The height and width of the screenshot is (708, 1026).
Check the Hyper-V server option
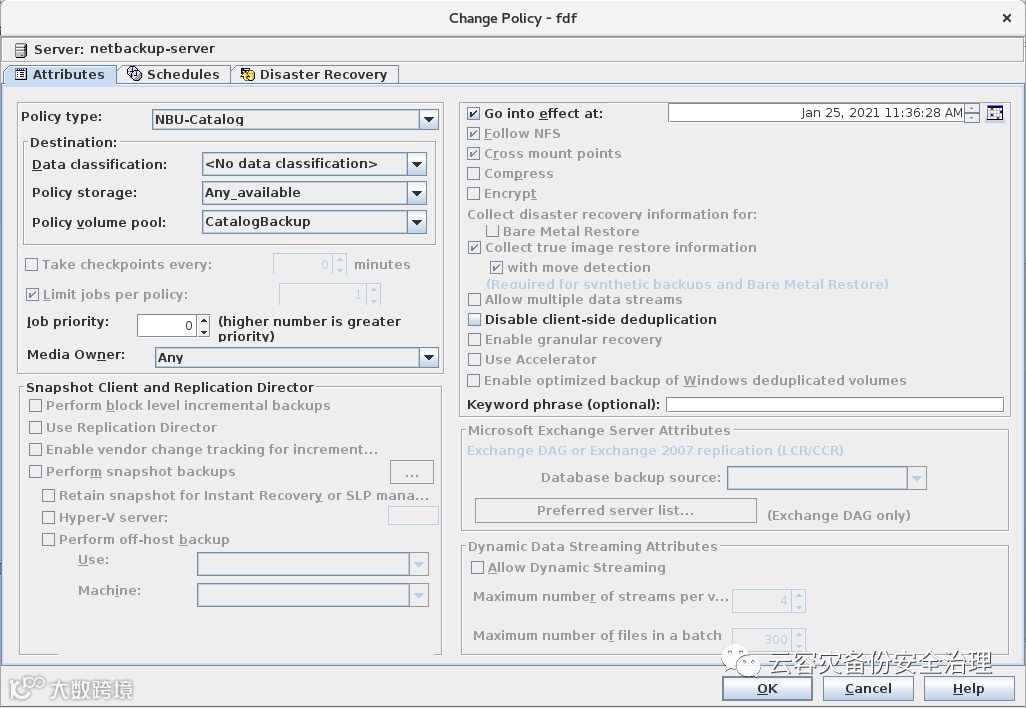pyautogui.click(x=48, y=518)
